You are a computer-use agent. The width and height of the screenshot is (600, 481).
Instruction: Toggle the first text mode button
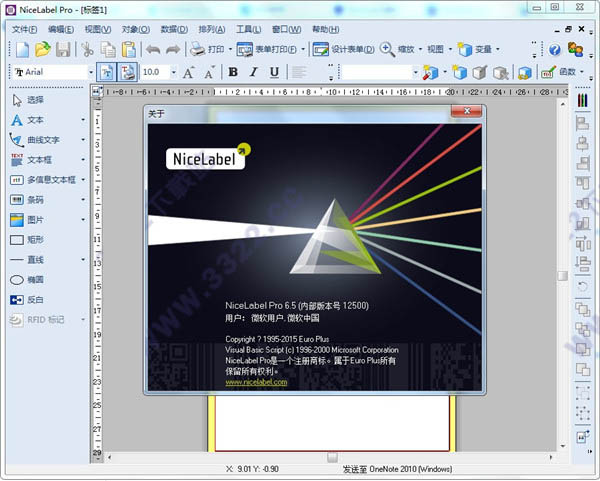pyautogui.click(x=106, y=72)
